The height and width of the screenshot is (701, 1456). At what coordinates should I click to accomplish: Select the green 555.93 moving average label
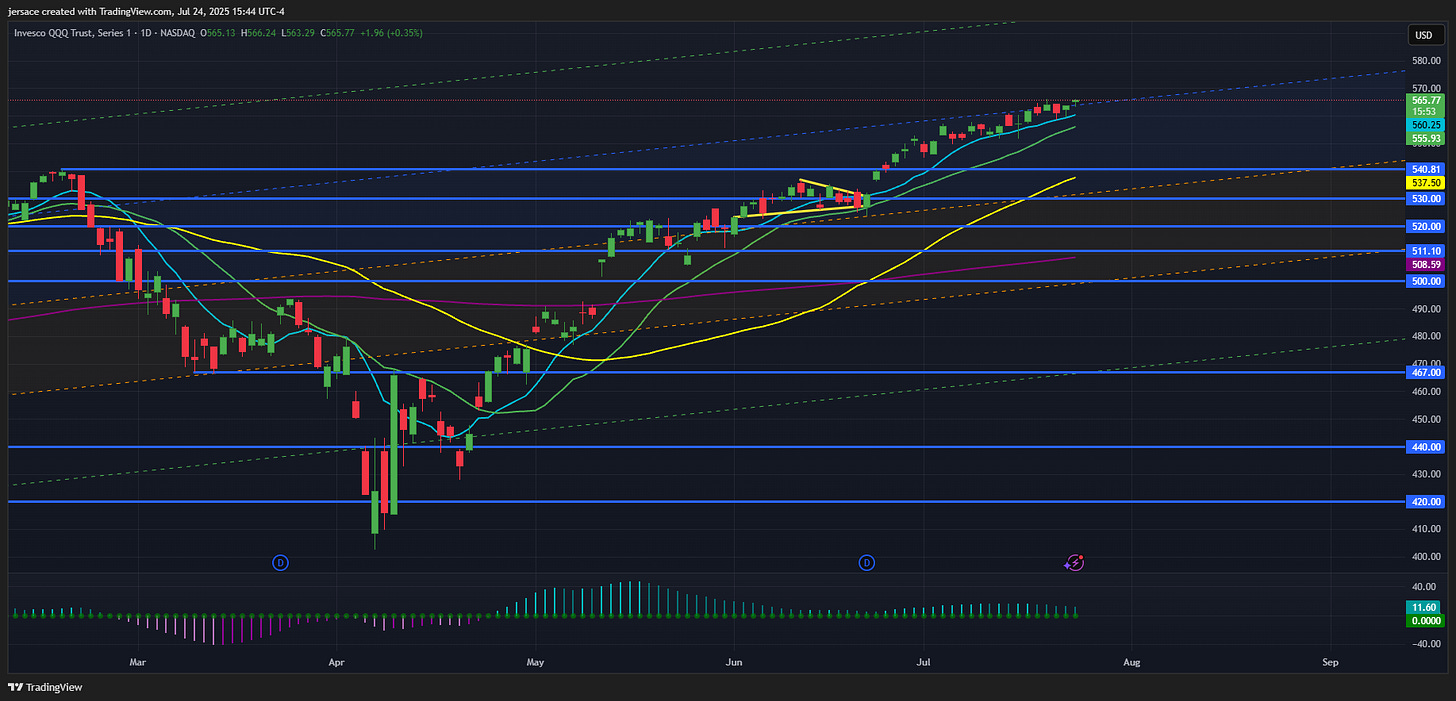tap(1425, 137)
